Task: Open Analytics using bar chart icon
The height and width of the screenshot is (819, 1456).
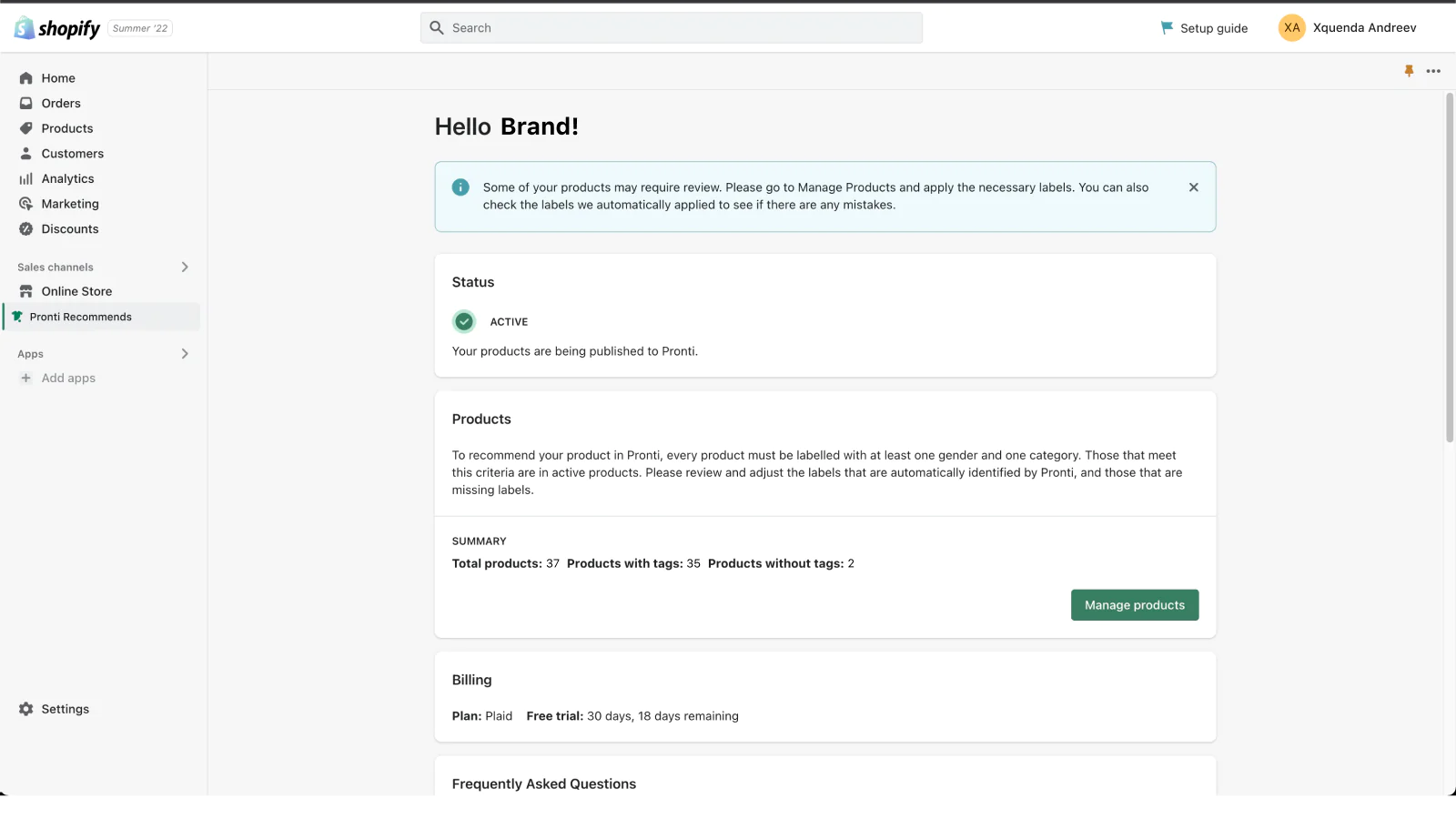Action: point(26,179)
